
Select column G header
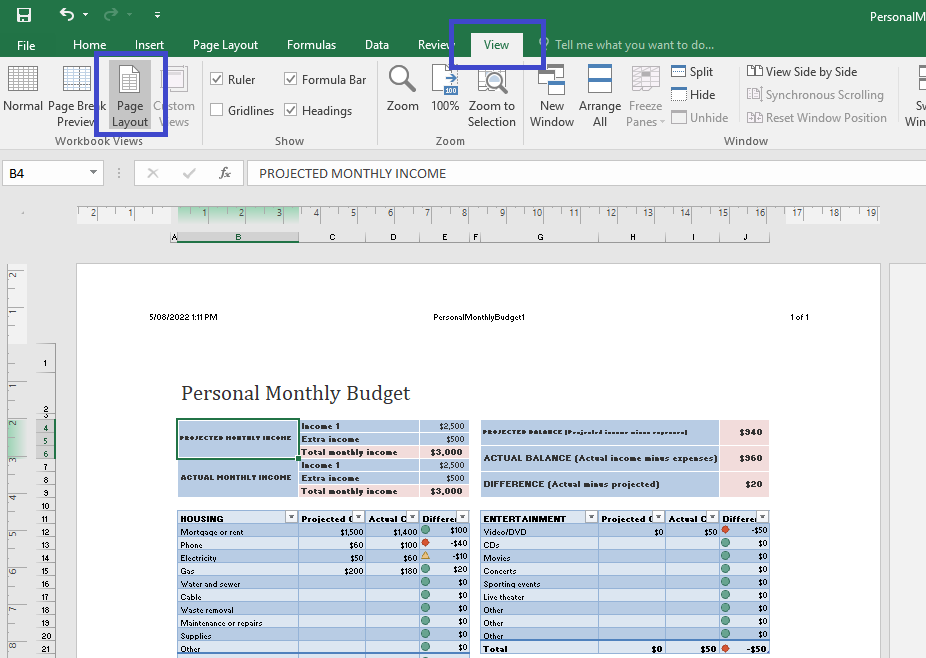point(540,237)
